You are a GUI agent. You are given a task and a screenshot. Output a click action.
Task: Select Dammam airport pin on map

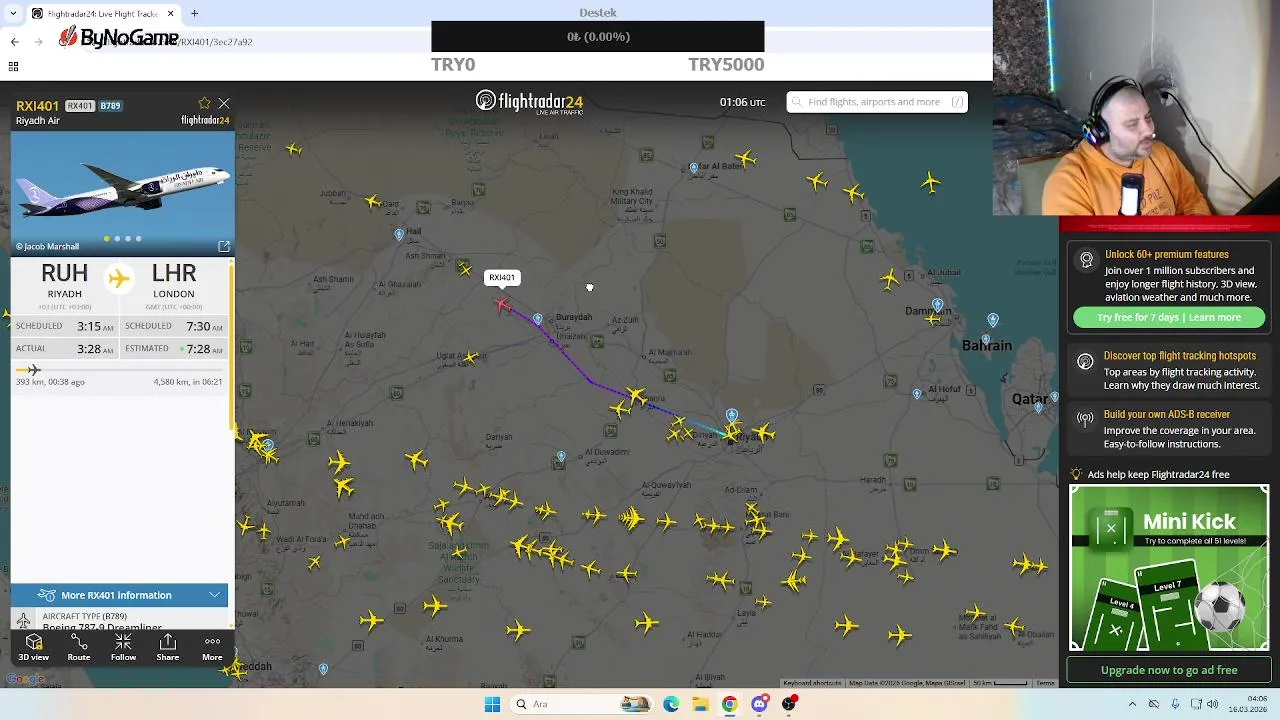coord(937,305)
